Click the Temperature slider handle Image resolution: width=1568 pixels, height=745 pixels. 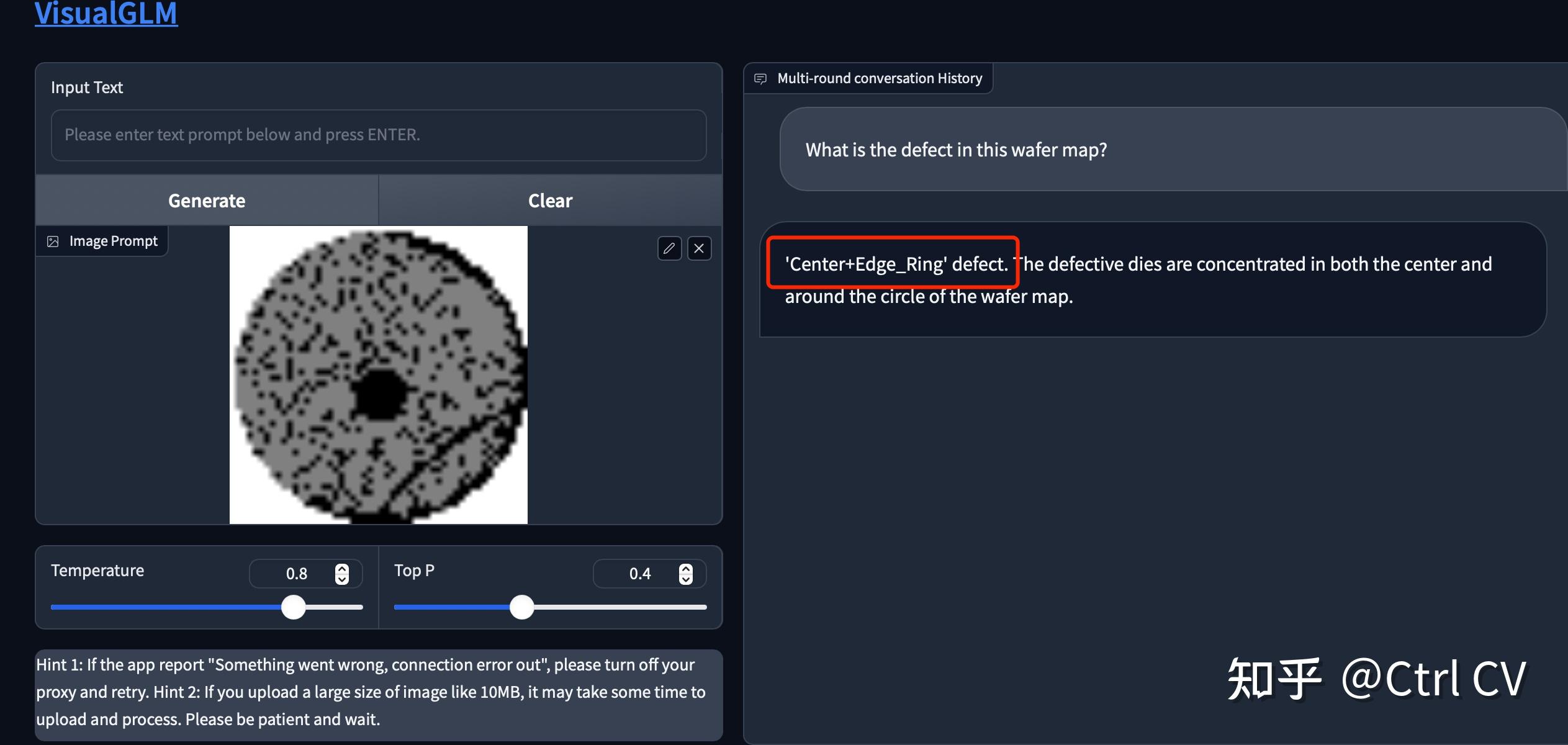[294, 607]
